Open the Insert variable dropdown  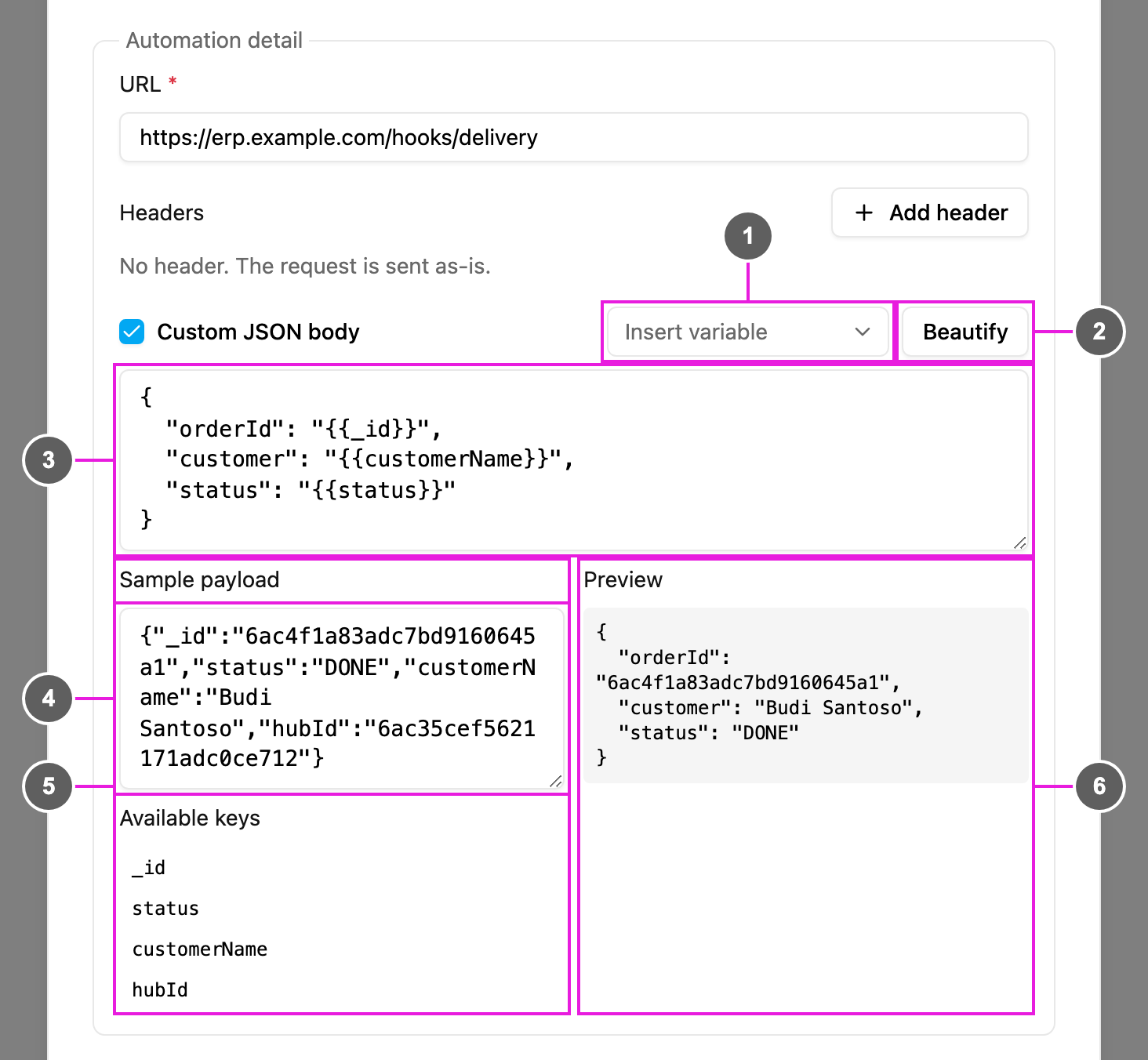748,332
